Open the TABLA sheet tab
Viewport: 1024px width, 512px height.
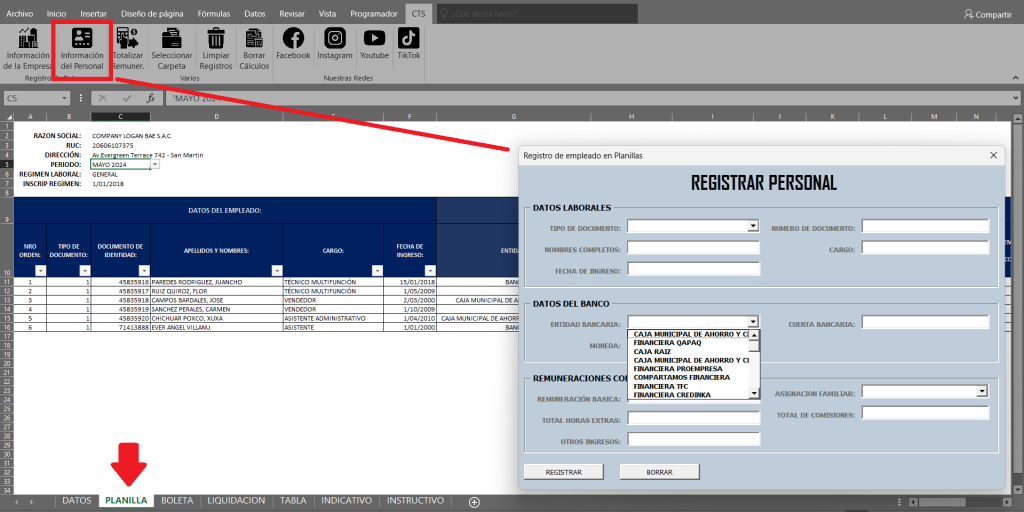(293, 501)
